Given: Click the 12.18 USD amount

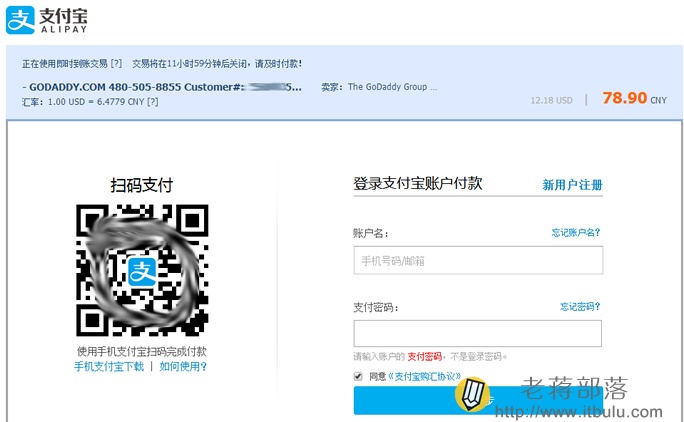Looking at the screenshot, I should coord(551,100).
